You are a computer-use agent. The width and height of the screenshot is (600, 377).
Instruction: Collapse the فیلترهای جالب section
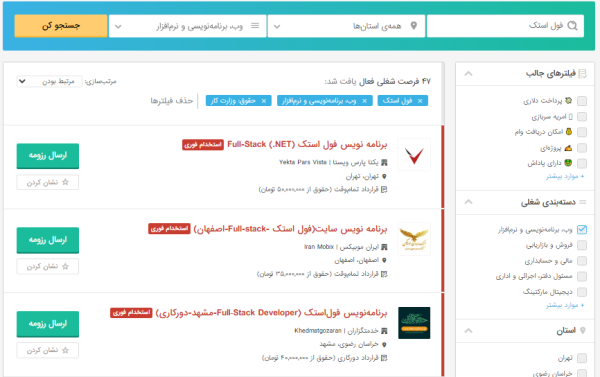click(468, 73)
